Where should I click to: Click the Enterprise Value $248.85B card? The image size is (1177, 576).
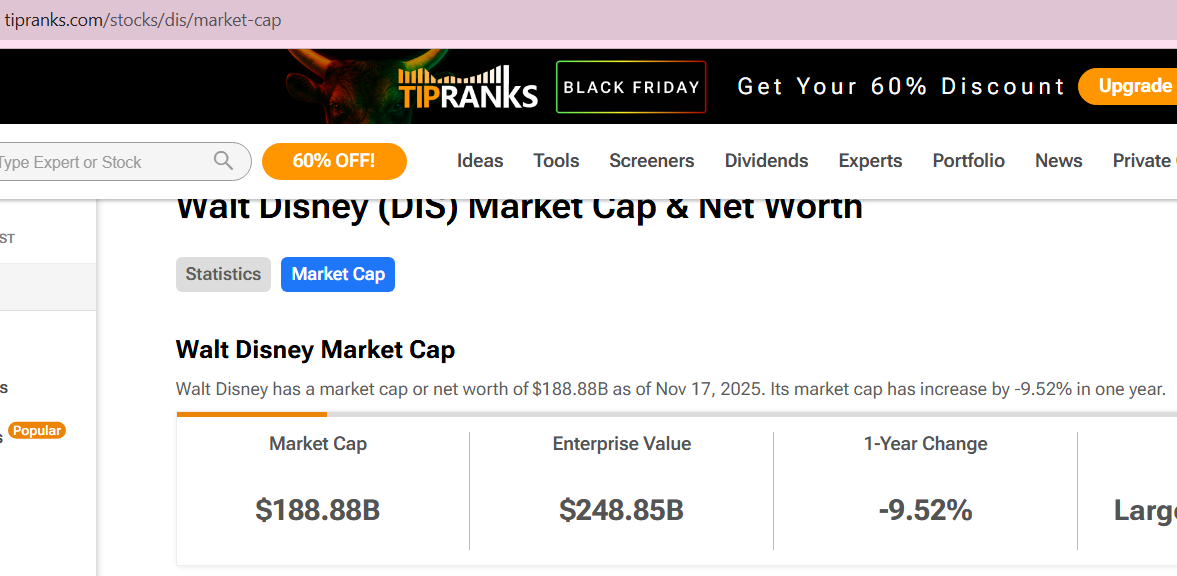tap(621, 490)
